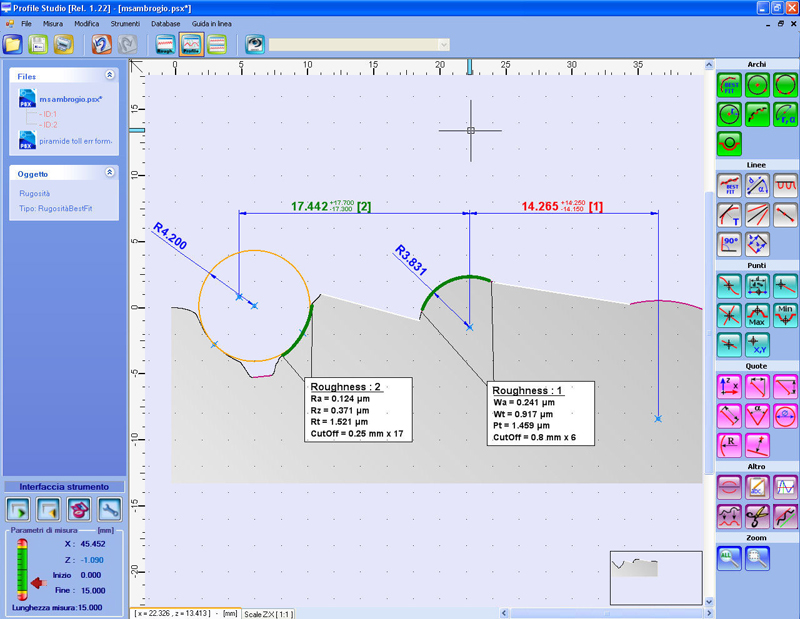Select the diameter dimension tool
The width and height of the screenshot is (800, 619).
tap(785, 415)
